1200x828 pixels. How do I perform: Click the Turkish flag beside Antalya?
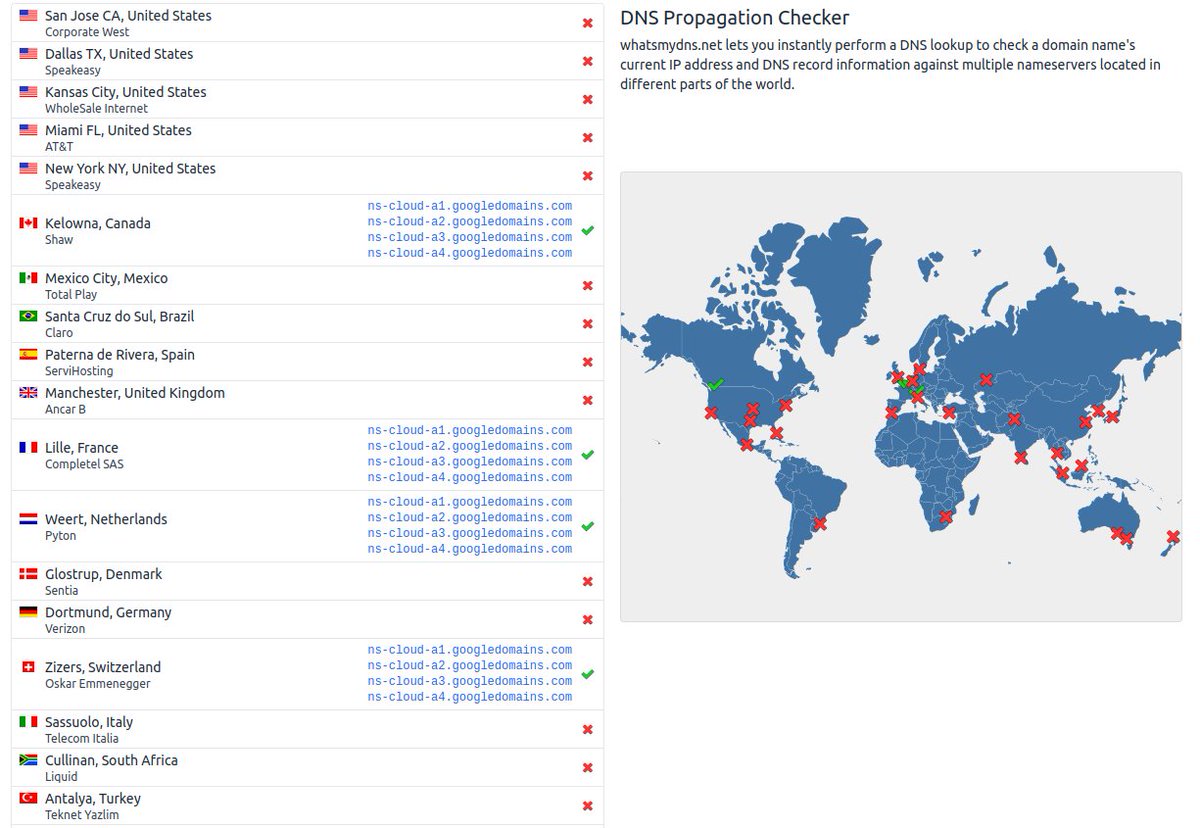pos(28,798)
